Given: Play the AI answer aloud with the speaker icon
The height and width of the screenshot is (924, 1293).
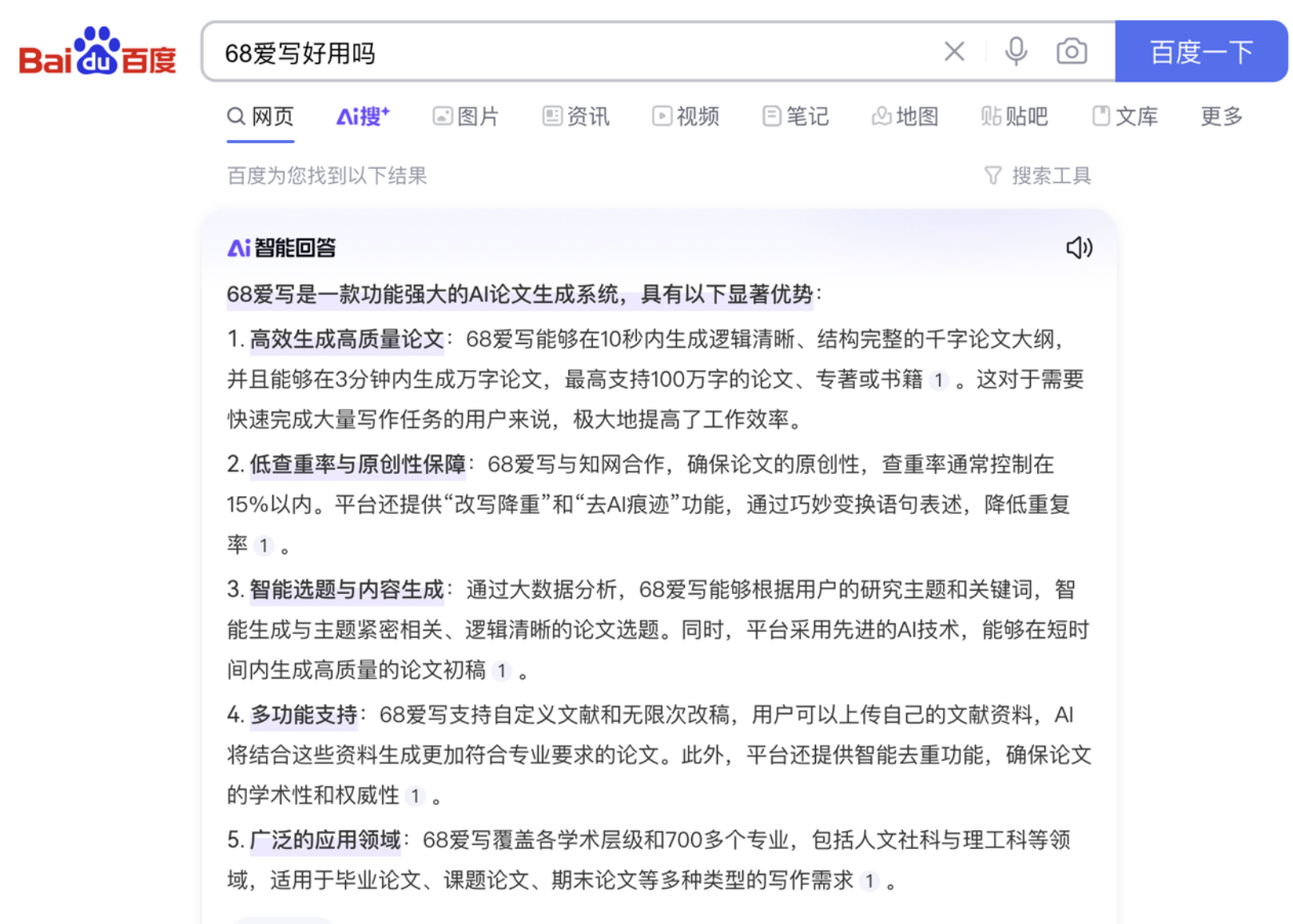Looking at the screenshot, I should 1079,248.
